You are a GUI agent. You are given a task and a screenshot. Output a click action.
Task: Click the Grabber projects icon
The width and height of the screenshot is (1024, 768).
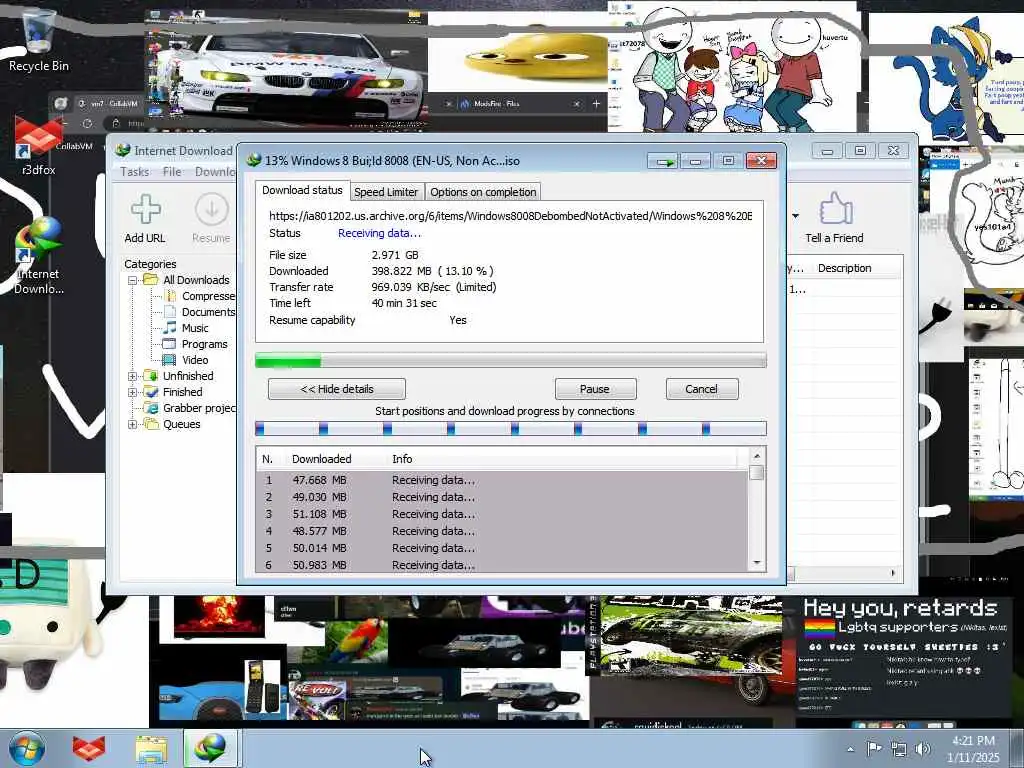point(151,408)
